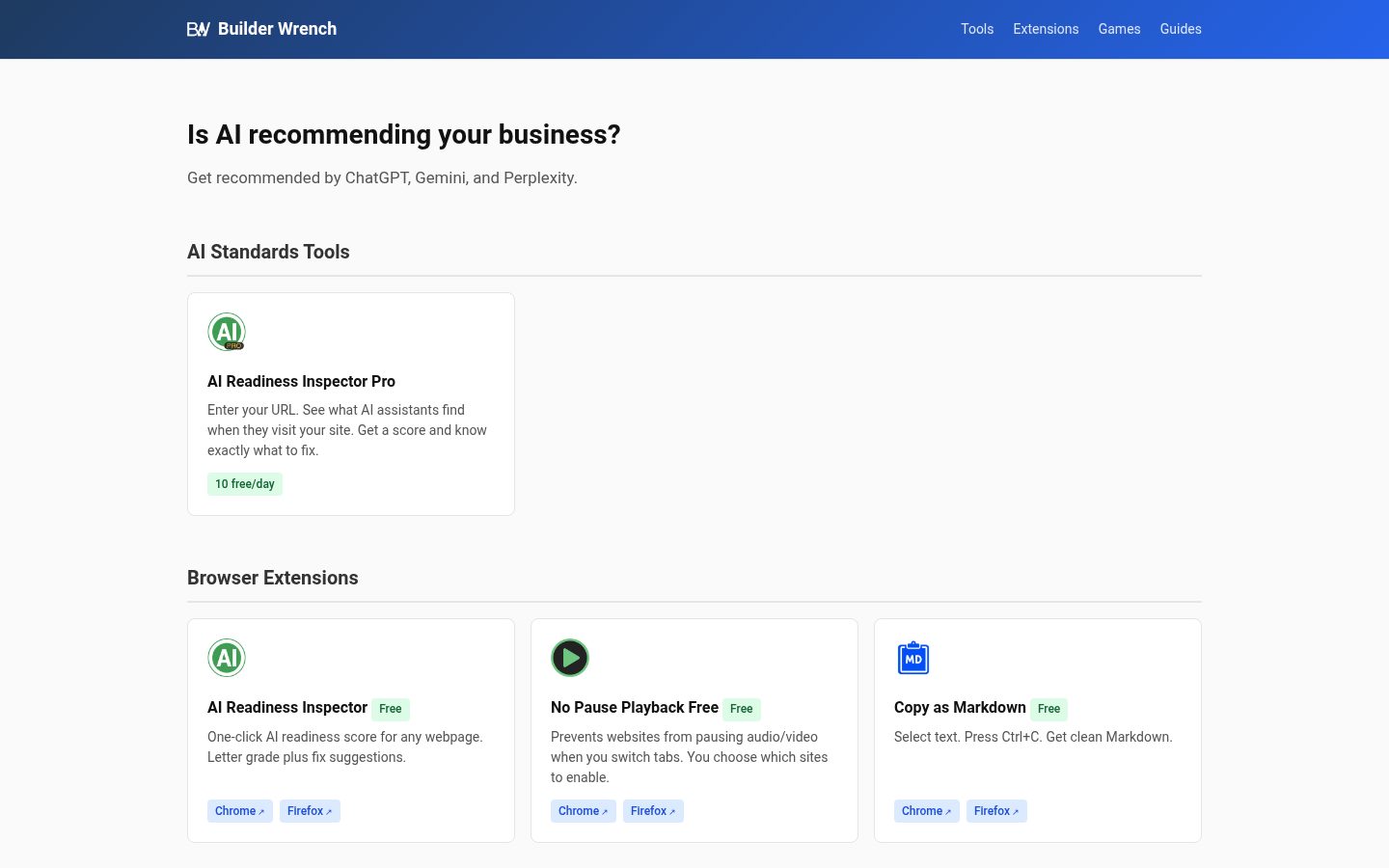Open Firefox link for AI Readiness Inspector
Viewport: 1389px width, 868px height.
[310, 811]
